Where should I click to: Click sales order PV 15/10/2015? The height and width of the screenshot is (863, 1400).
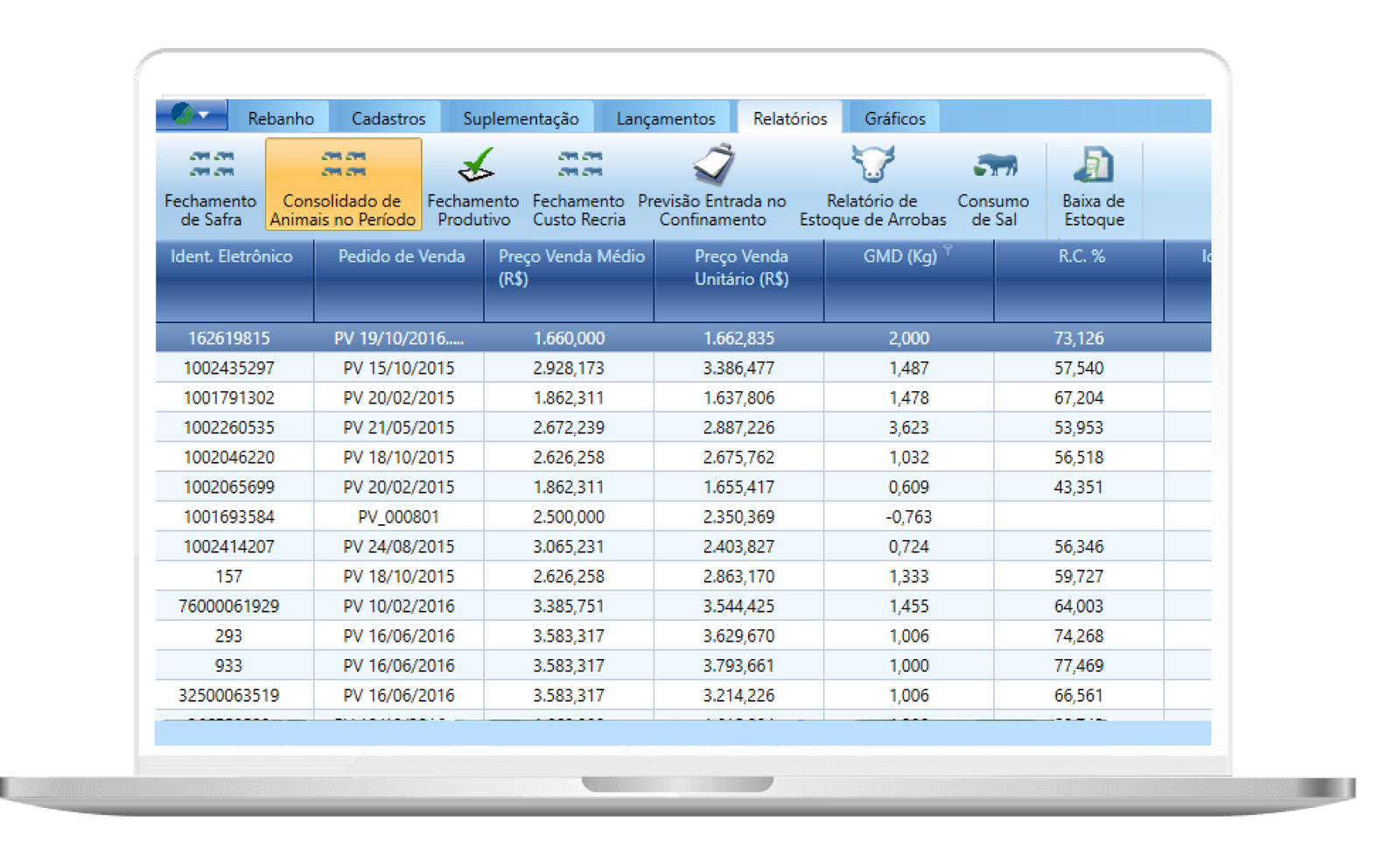398,368
